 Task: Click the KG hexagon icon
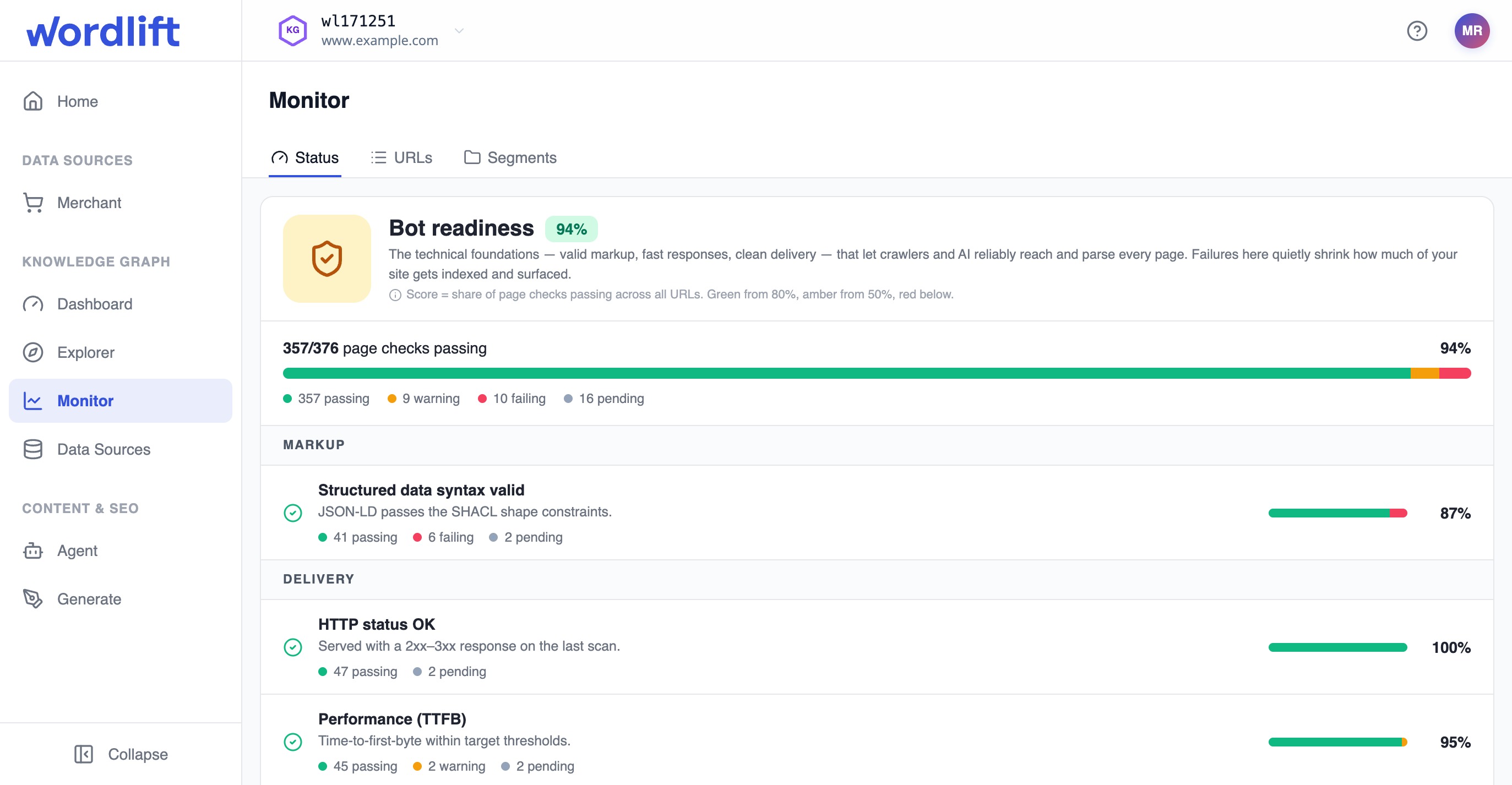(x=292, y=30)
